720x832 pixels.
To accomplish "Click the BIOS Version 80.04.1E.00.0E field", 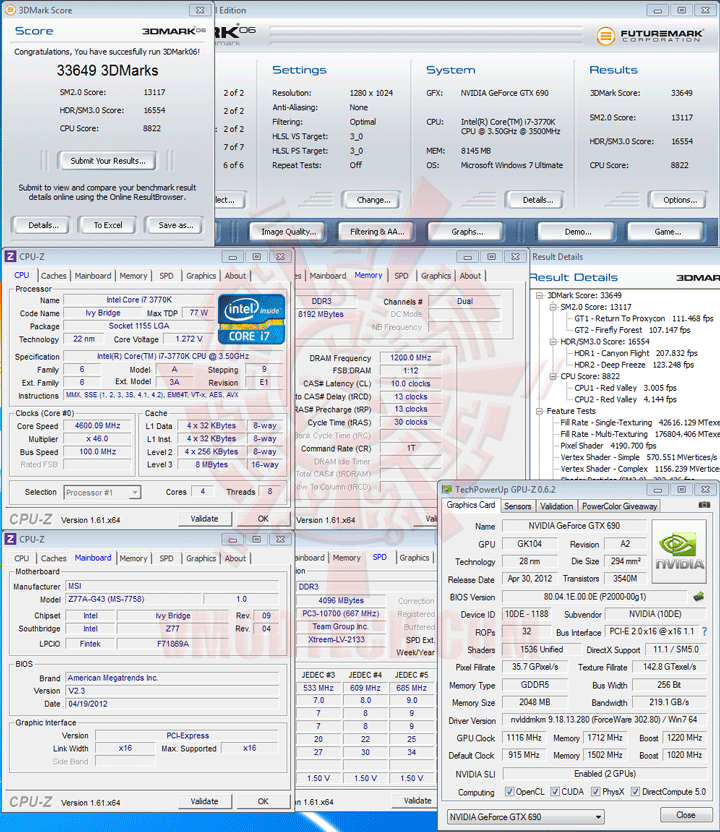I will 594,596.
